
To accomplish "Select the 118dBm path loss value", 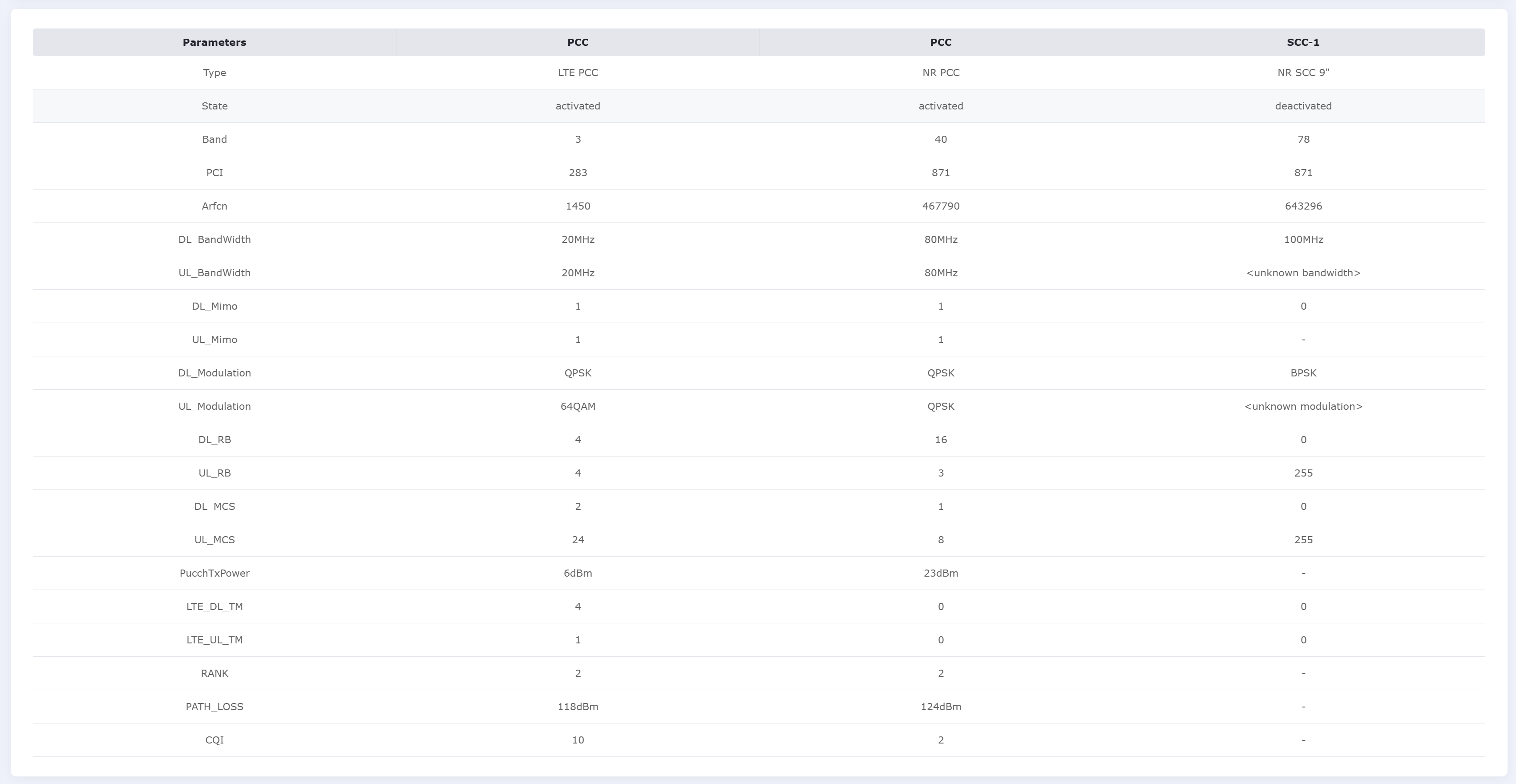I will click(578, 706).
